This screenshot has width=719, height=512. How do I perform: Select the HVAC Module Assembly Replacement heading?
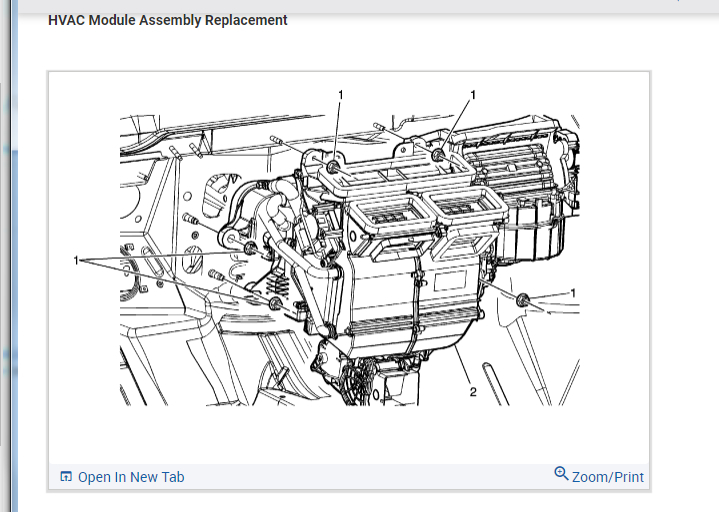coord(168,20)
